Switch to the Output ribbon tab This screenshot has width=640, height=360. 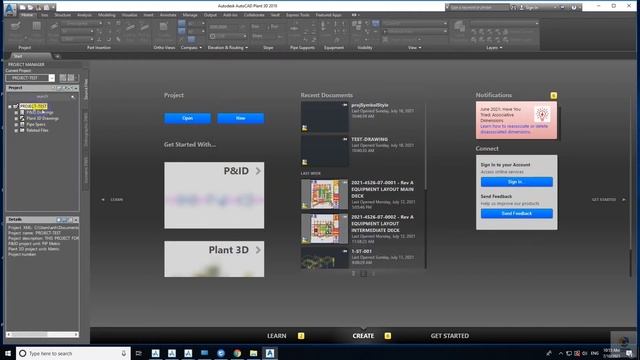point(210,15)
